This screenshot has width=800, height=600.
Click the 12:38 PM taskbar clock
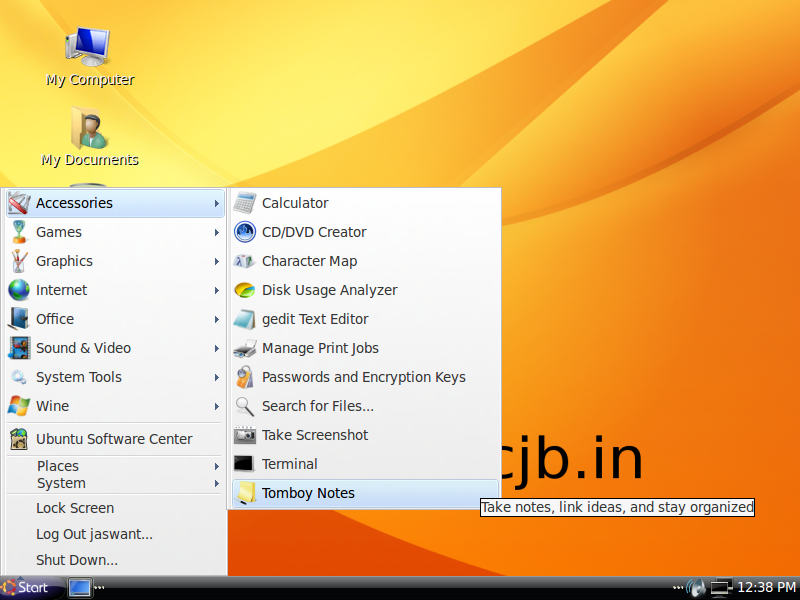[766, 588]
